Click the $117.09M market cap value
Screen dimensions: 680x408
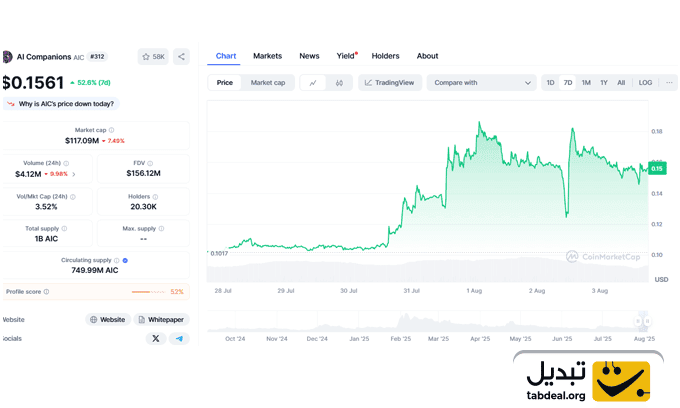(x=82, y=141)
